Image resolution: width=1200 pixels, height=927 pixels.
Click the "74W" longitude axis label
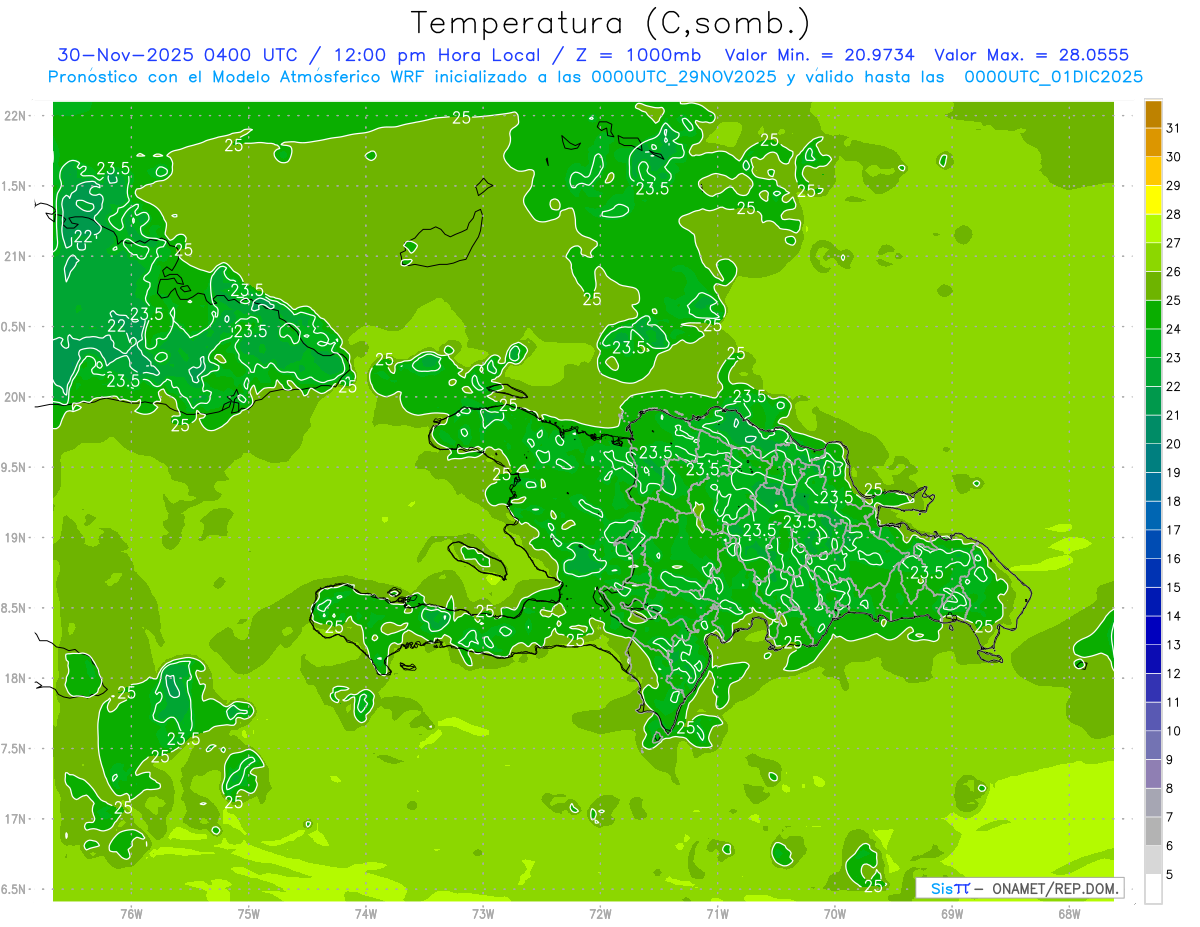point(366,914)
